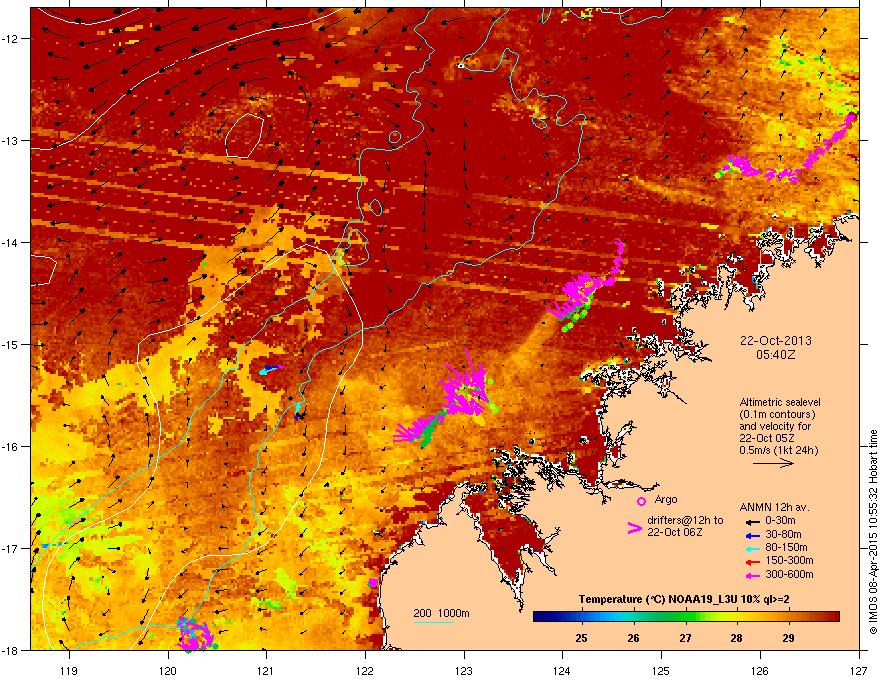Click the Temperature NOAA19_L3U colorbar title
Image resolution: width=880 pixels, height=680 pixels.
pos(684,600)
